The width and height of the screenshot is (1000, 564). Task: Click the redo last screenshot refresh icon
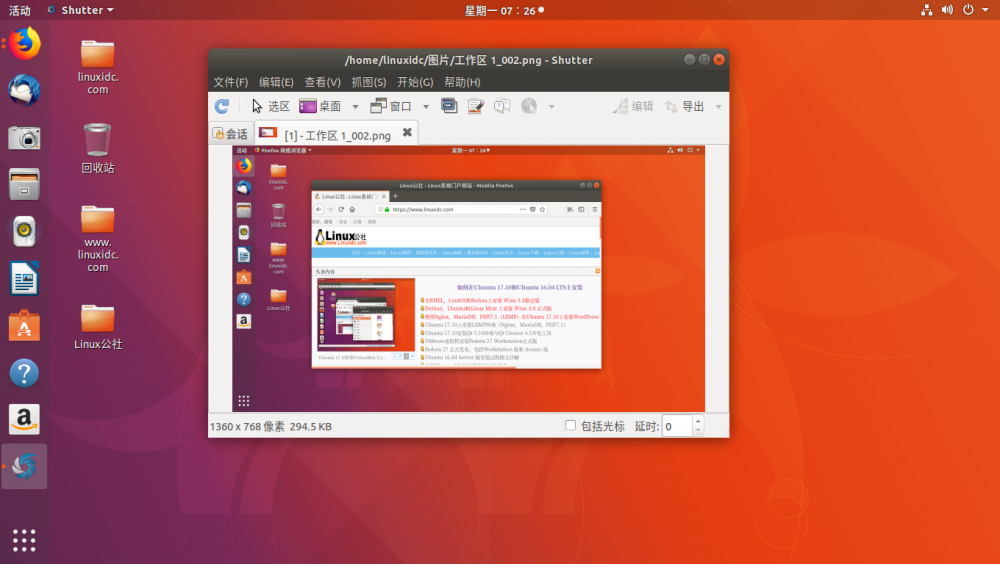(x=222, y=106)
